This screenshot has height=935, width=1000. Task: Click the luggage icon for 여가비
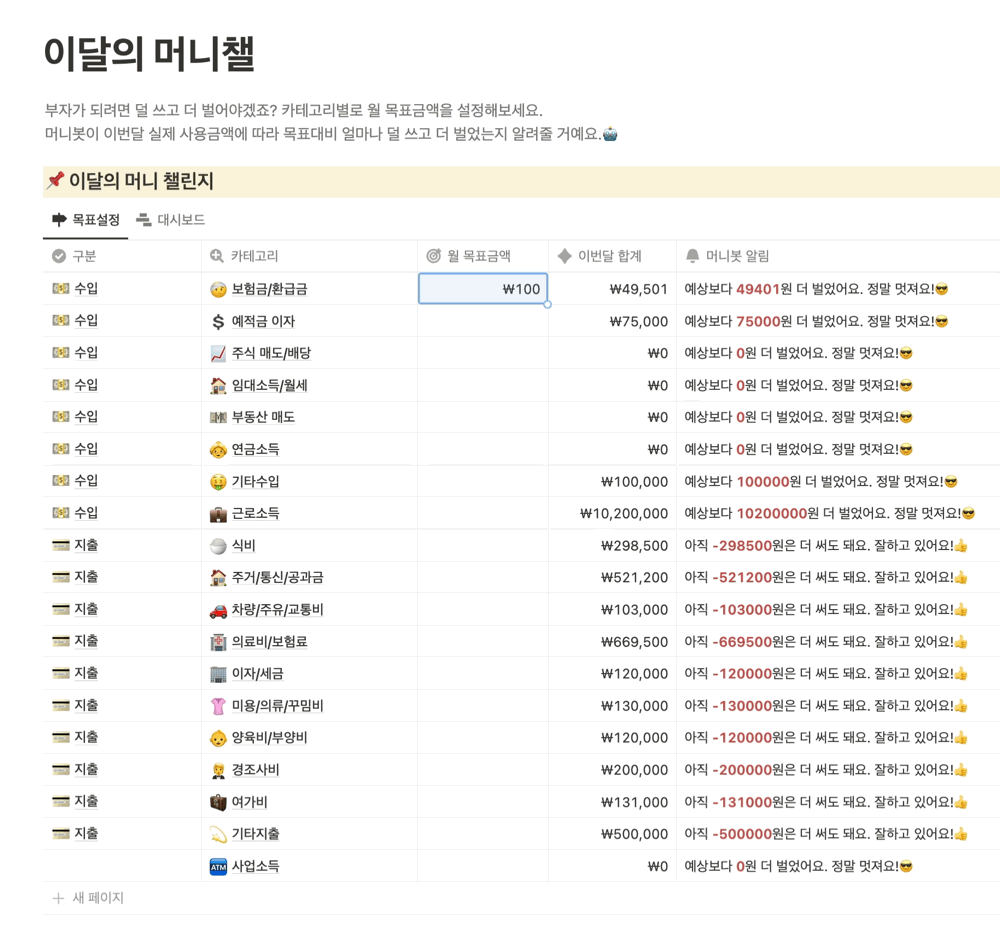click(218, 802)
